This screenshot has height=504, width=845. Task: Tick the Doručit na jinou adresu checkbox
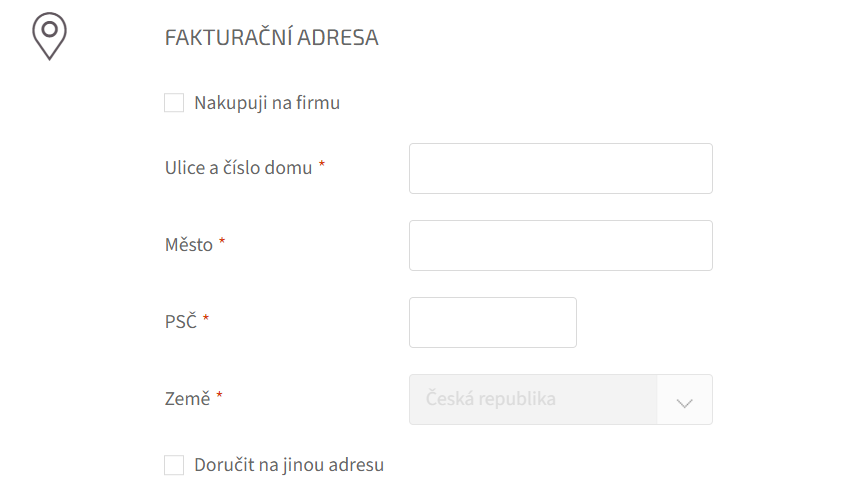(174, 465)
